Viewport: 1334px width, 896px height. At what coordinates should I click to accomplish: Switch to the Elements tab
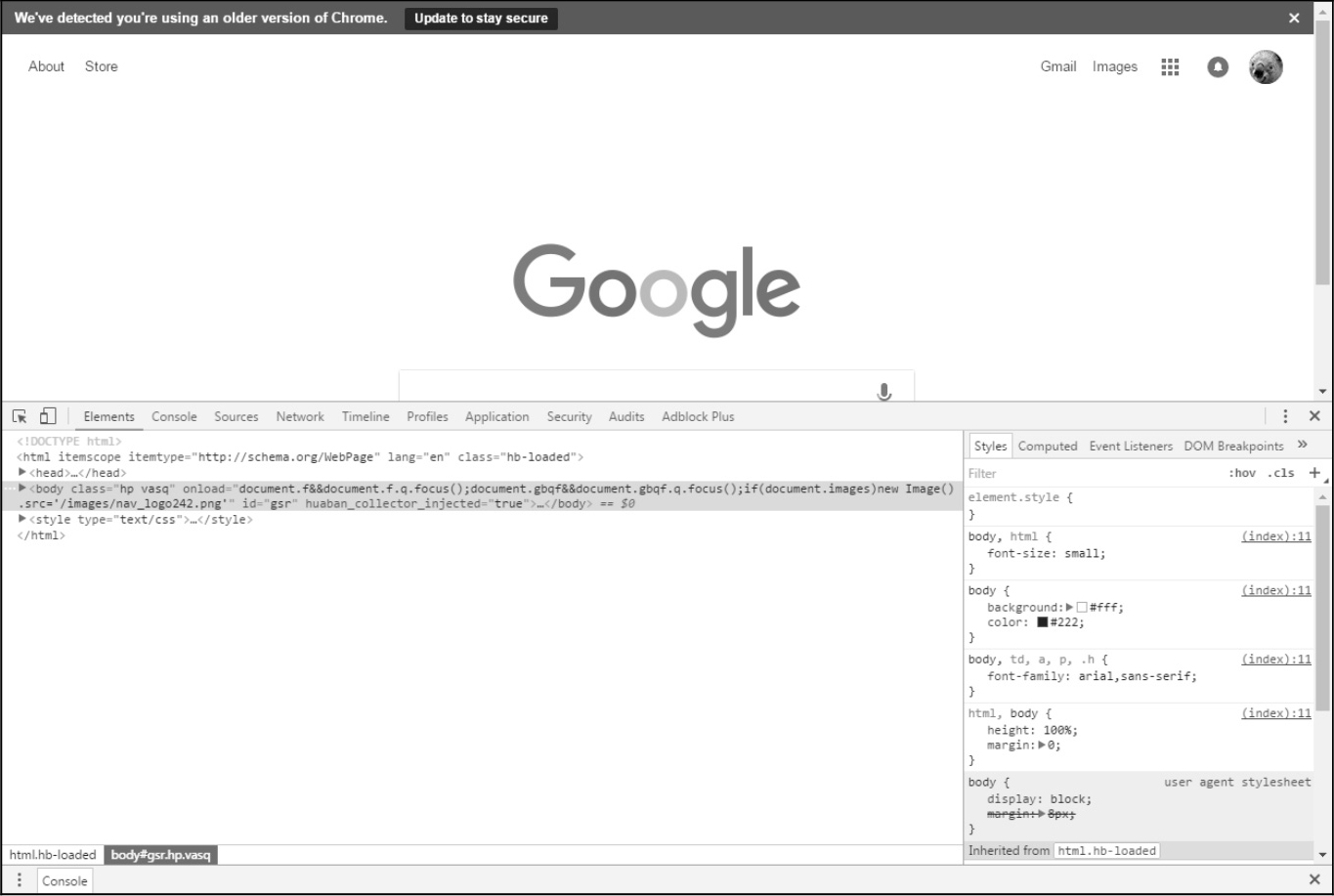coord(109,416)
